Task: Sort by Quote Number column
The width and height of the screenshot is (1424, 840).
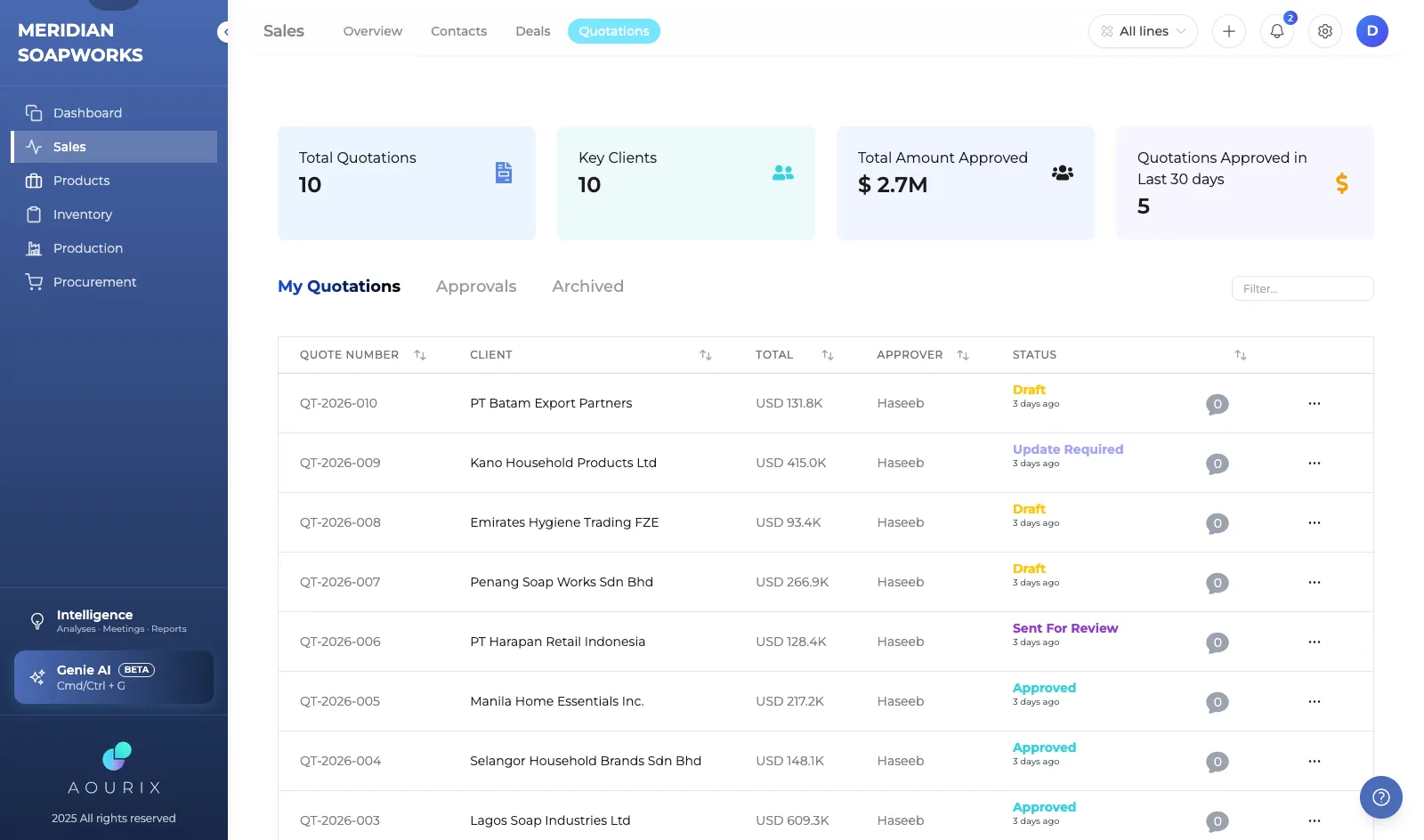Action: (x=420, y=355)
